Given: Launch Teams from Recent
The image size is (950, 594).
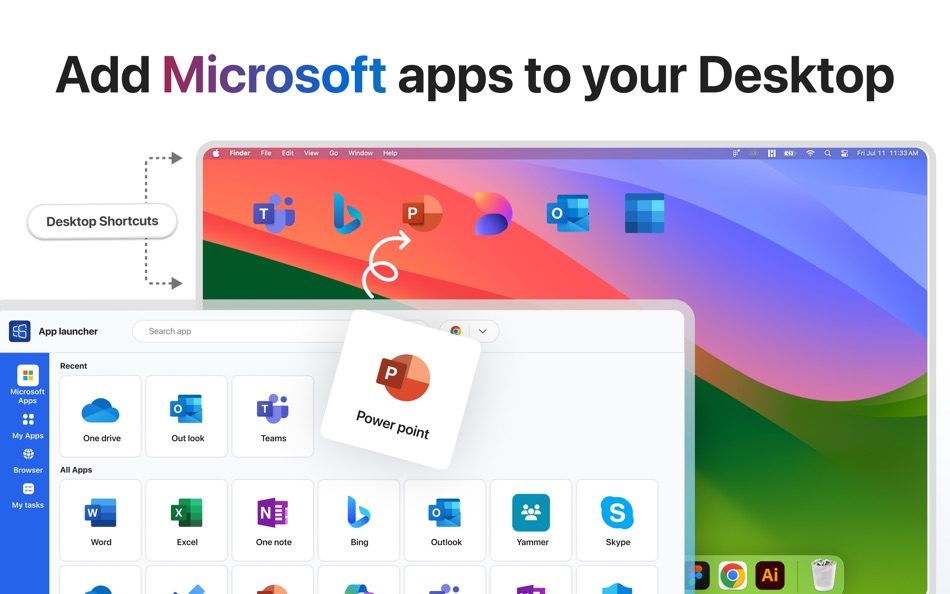Looking at the screenshot, I should (273, 416).
